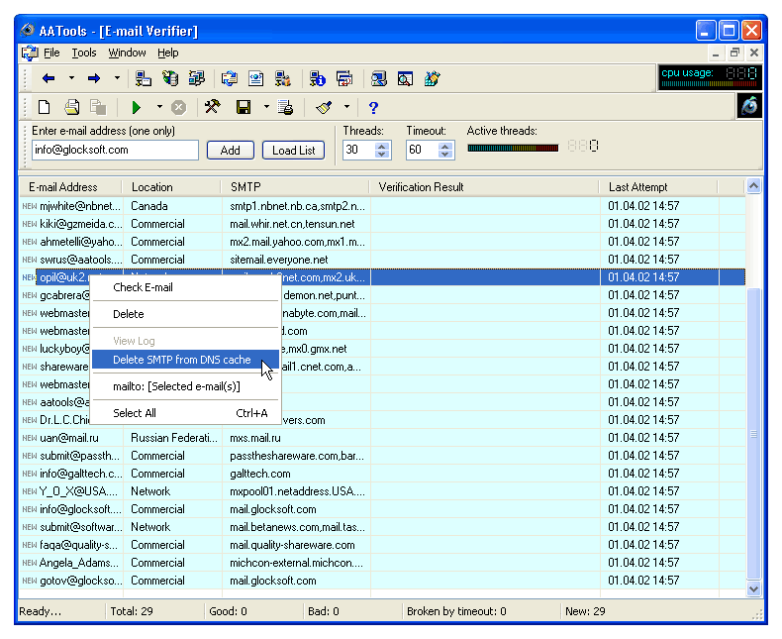
Task: Click the registry cubes toolbar icon
Action: 432,78
